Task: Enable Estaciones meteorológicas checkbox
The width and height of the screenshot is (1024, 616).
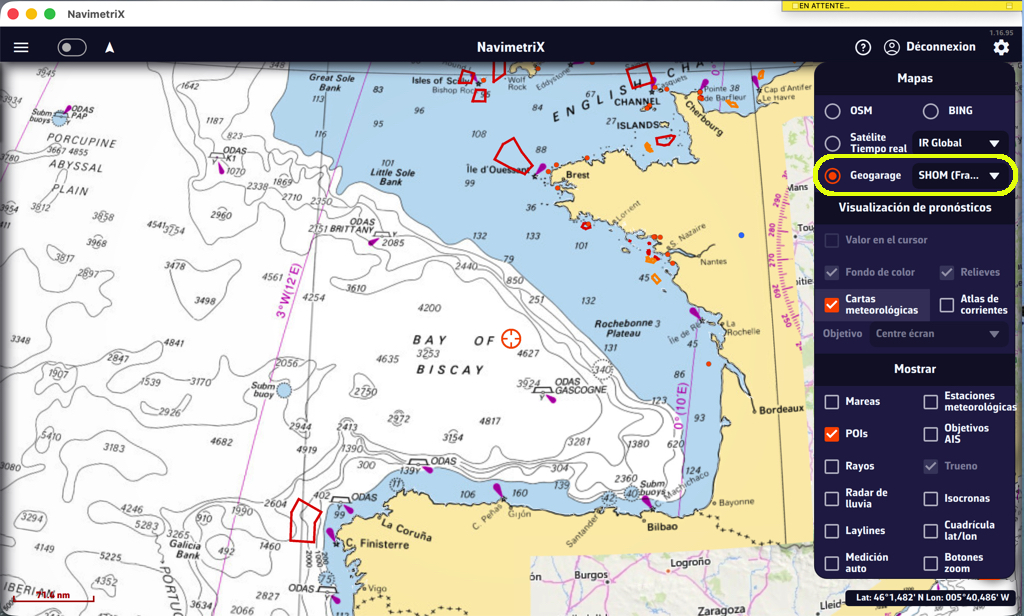Action: [931, 402]
